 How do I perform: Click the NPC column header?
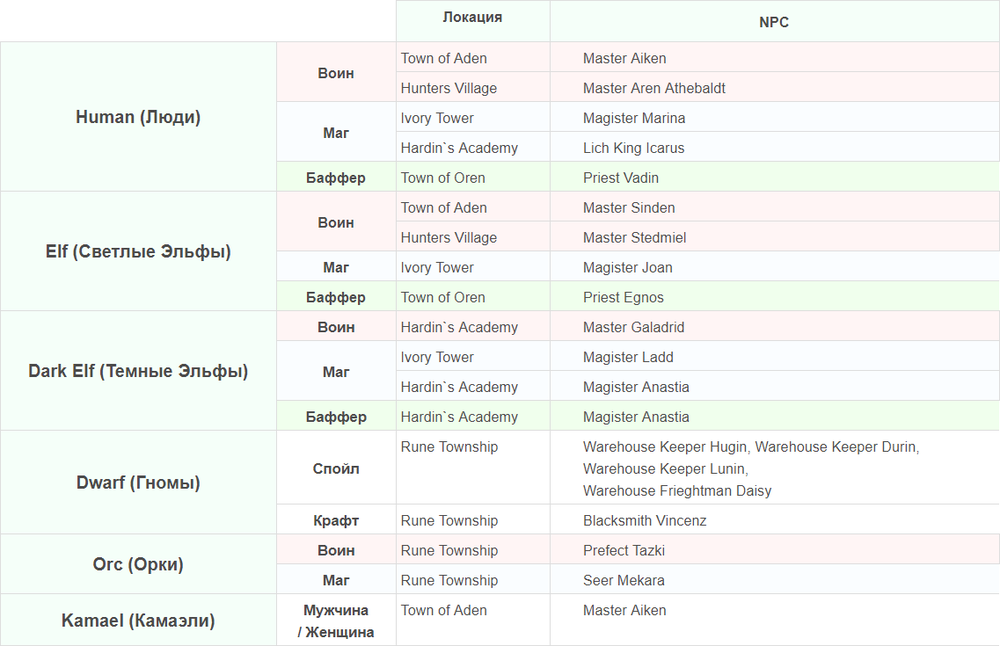(x=773, y=22)
